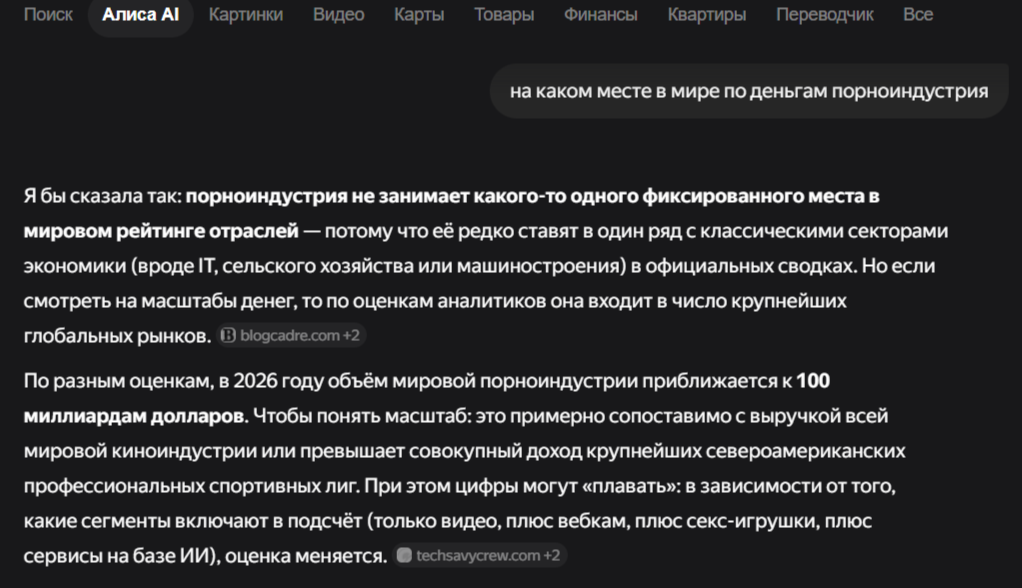Go to the Карты tab
The height and width of the screenshot is (588, 1022).
pos(419,14)
